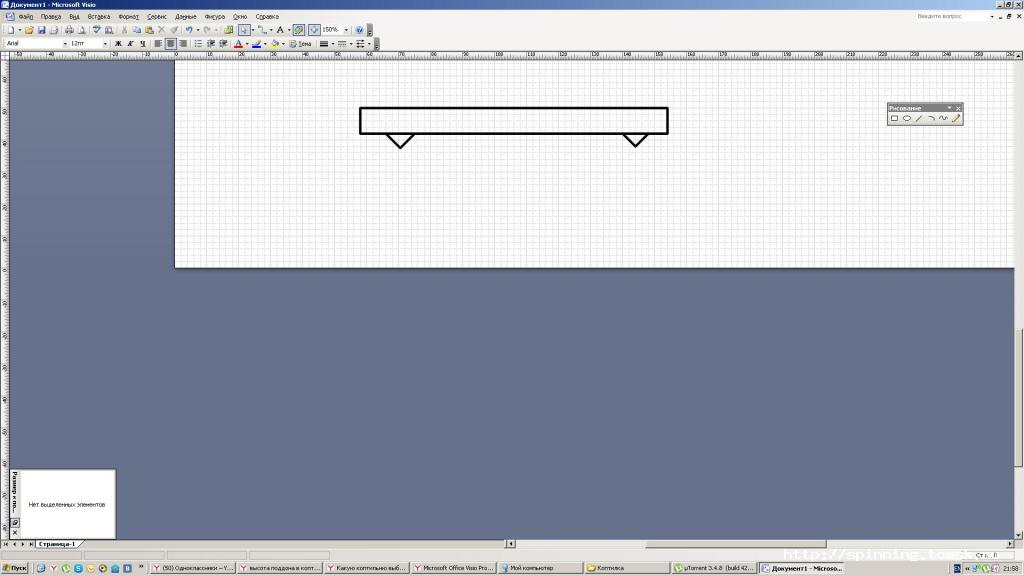Screen dimensions: 1024x576
Task: Select the Страница-1 page tab
Action: pos(57,544)
